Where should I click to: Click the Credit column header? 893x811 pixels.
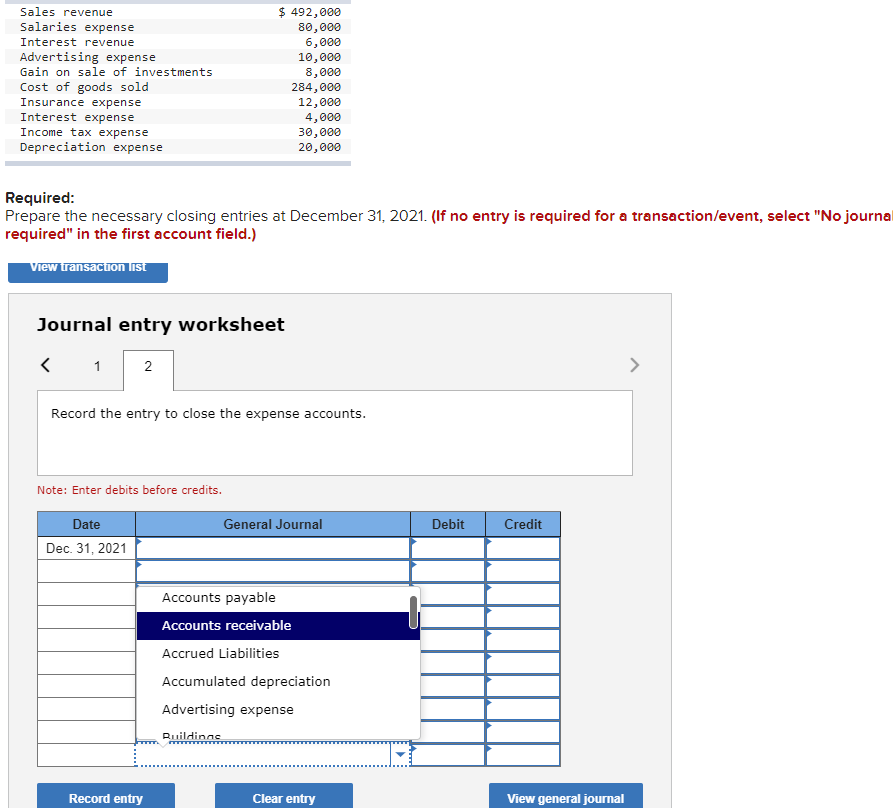pyautogui.click(x=523, y=524)
